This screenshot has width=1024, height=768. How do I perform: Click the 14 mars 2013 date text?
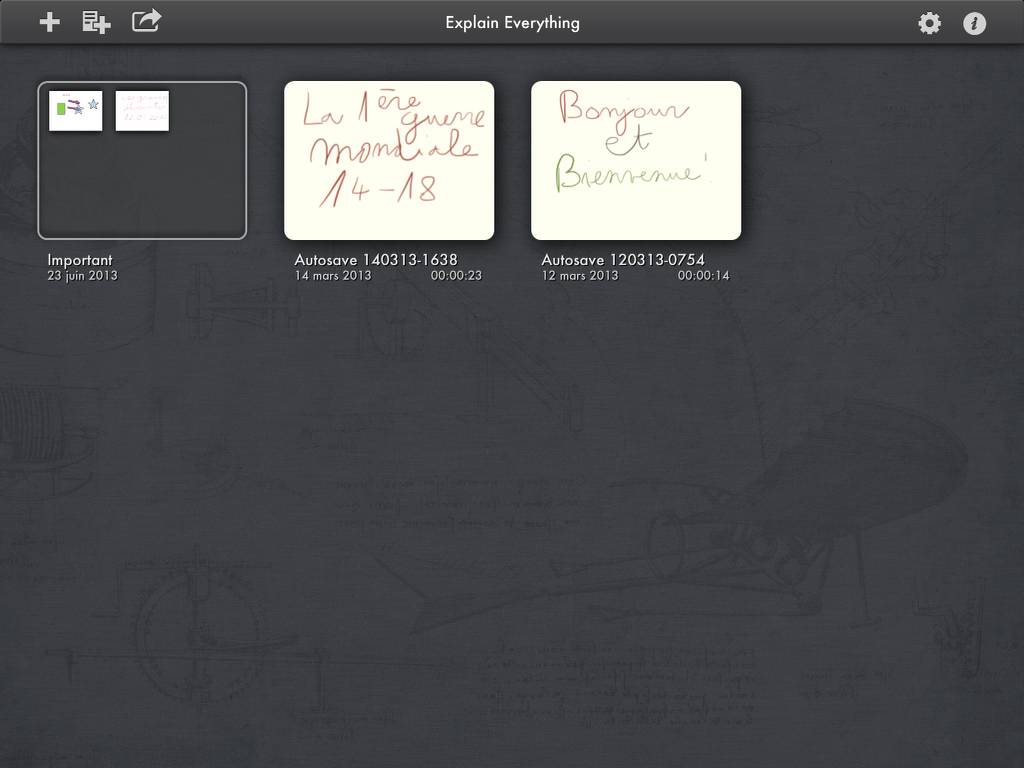click(x=332, y=275)
